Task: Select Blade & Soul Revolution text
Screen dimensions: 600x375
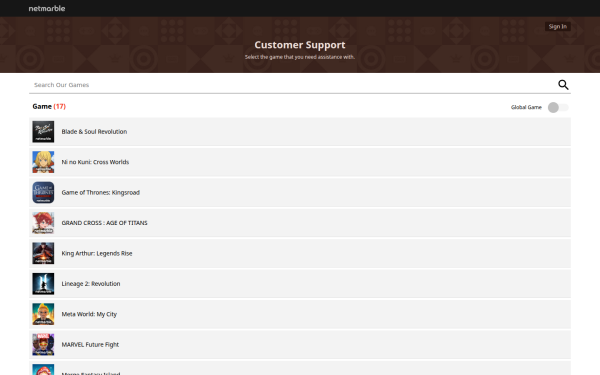Action: coord(94,132)
